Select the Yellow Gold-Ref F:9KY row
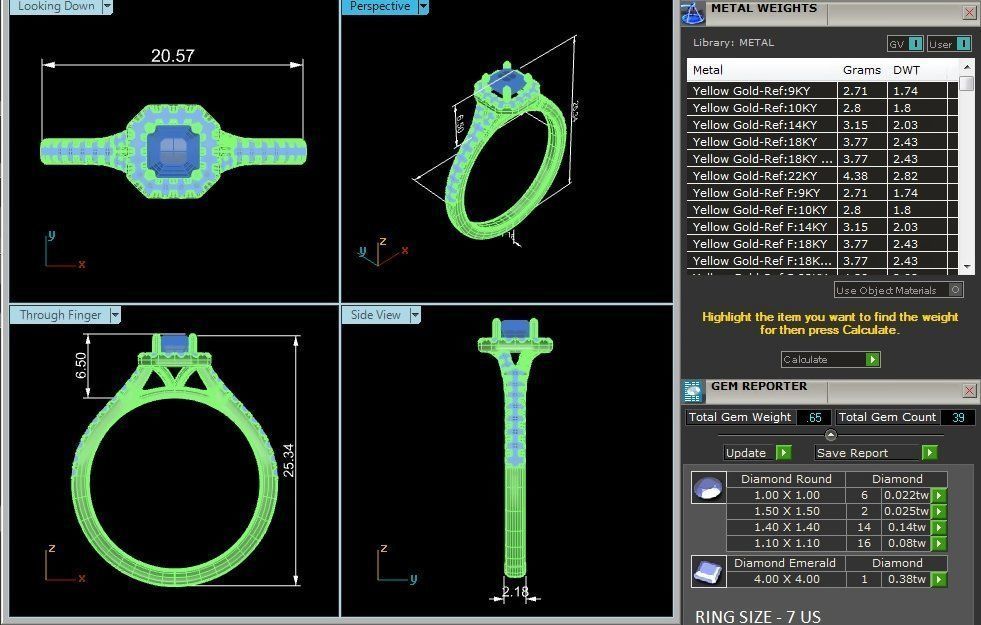Viewport: 981px width, 625px height. (822, 193)
